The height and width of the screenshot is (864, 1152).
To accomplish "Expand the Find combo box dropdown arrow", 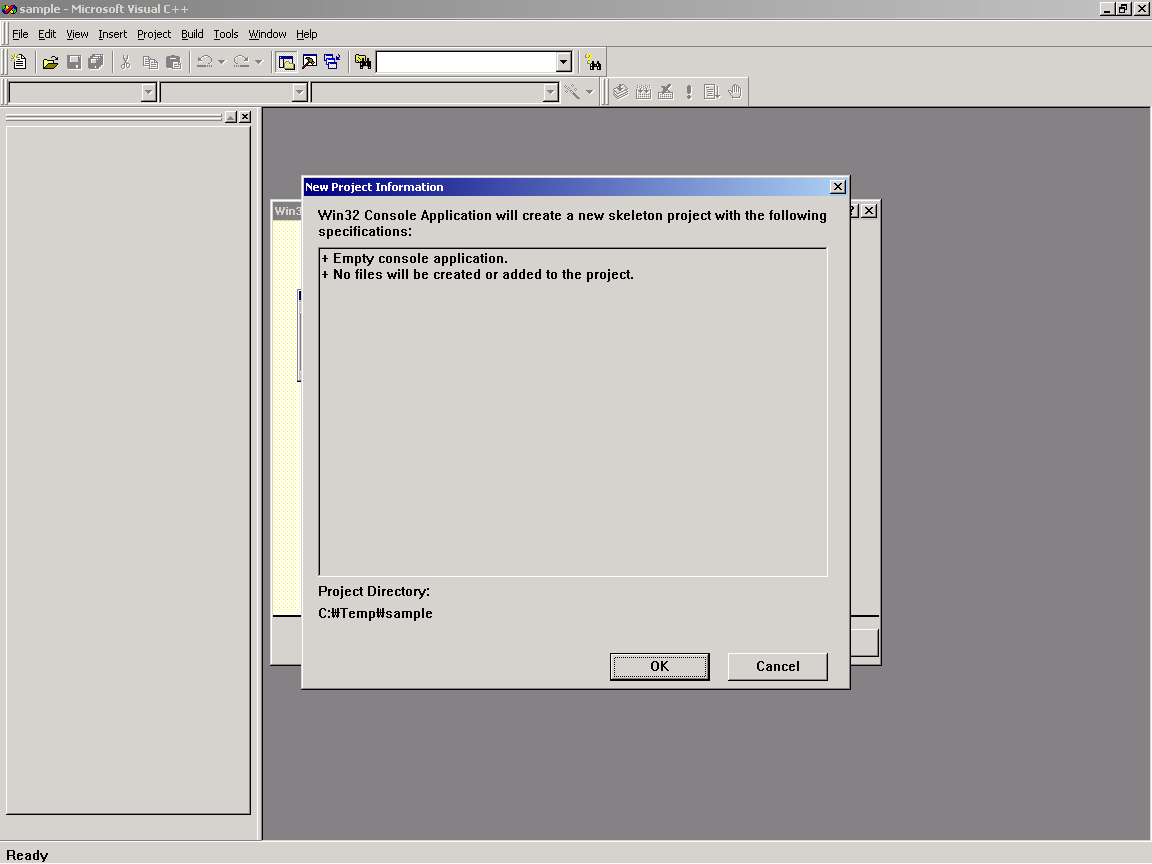I will (563, 62).
